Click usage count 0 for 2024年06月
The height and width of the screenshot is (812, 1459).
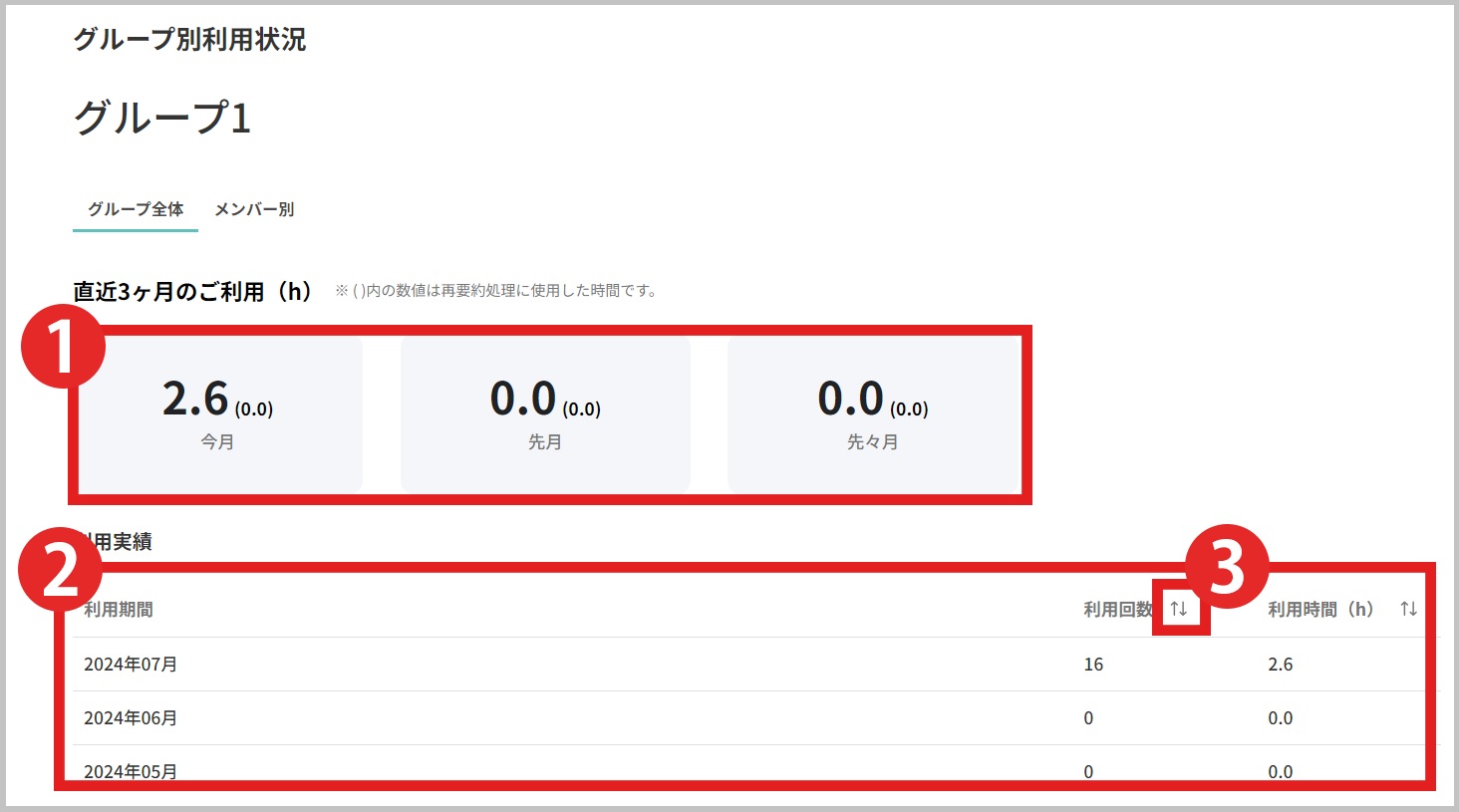click(1088, 718)
